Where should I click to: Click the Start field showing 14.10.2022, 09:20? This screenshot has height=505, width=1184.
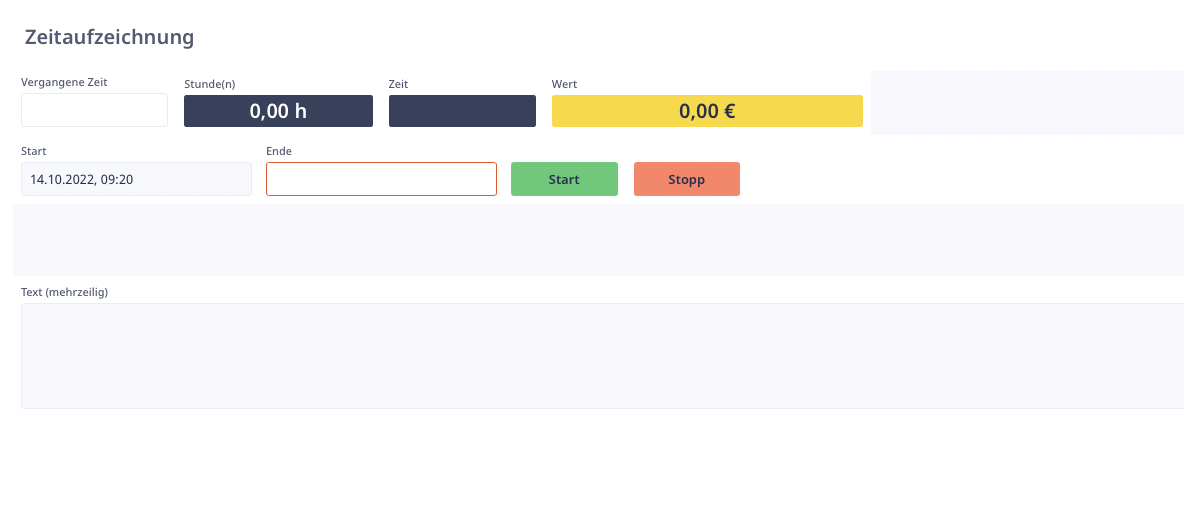pos(136,179)
